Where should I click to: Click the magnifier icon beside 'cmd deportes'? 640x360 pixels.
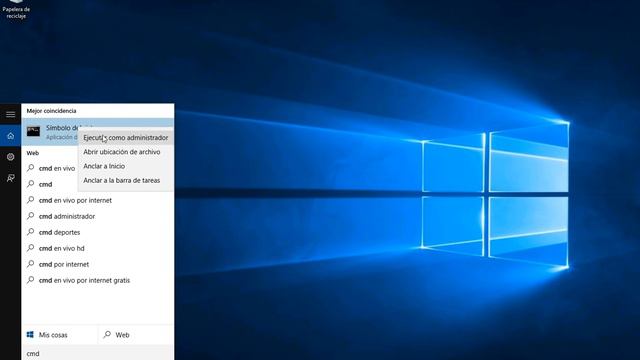tap(31, 232)
